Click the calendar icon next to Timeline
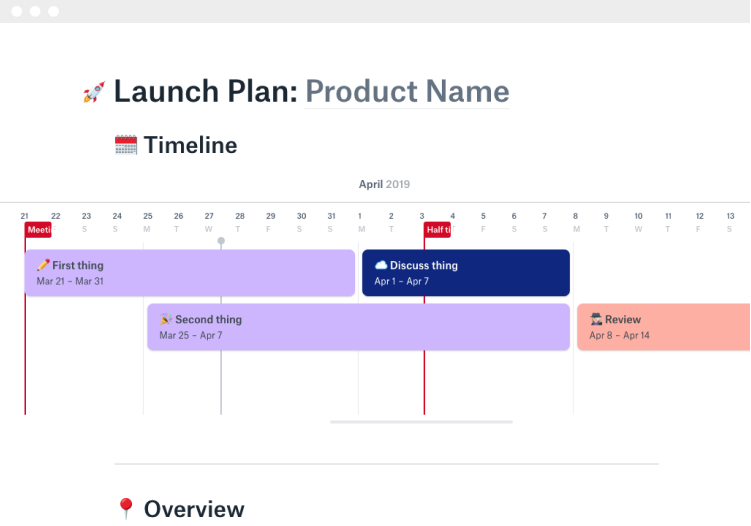 [x=125, y=145]
